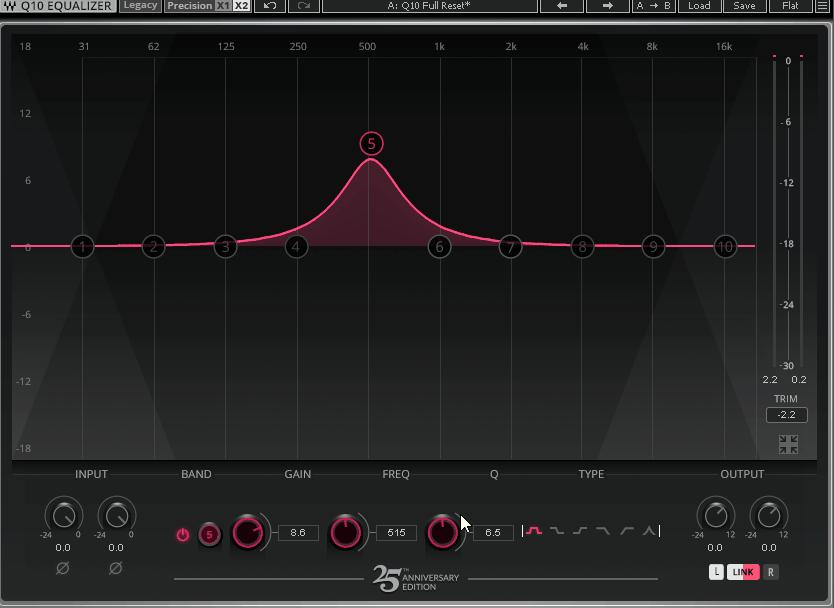This screenshot has height=608, width=834.
Task: Select the high-shelf filter type icon
Action: tap(579, 531)
